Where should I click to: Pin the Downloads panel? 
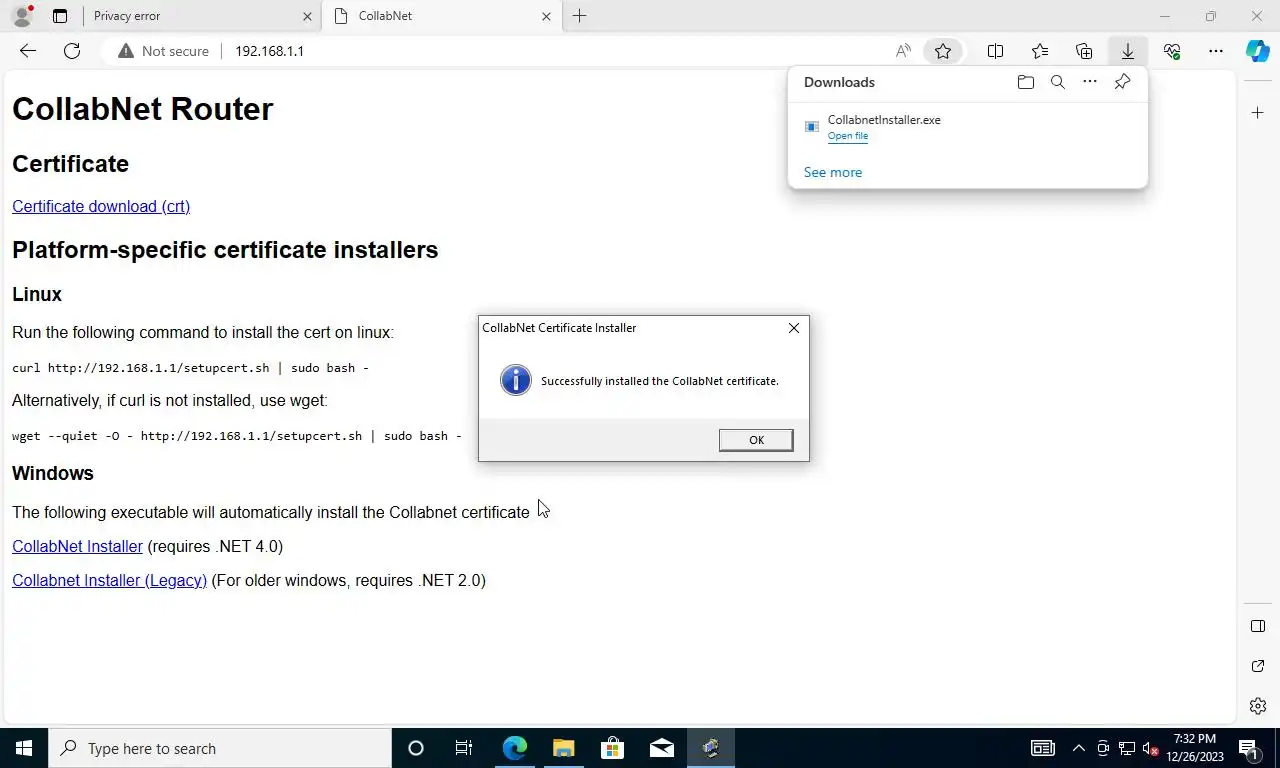1122,82
